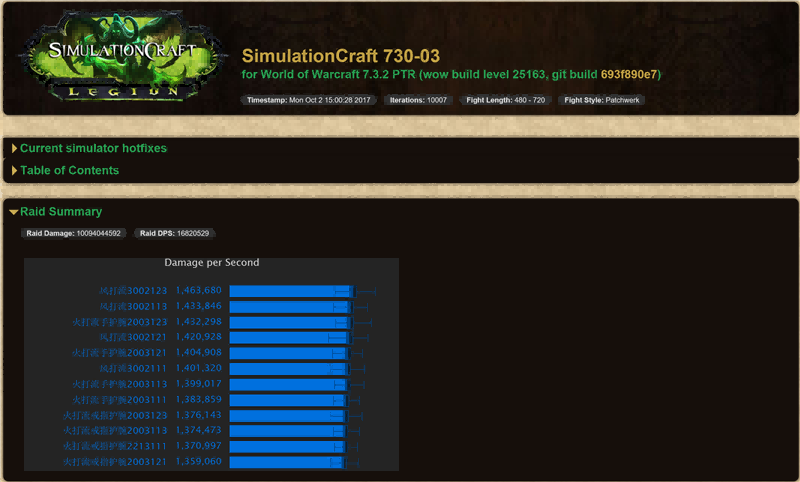Click the Timestamp Mon Oct 2 badge

[x=309, y=100]
